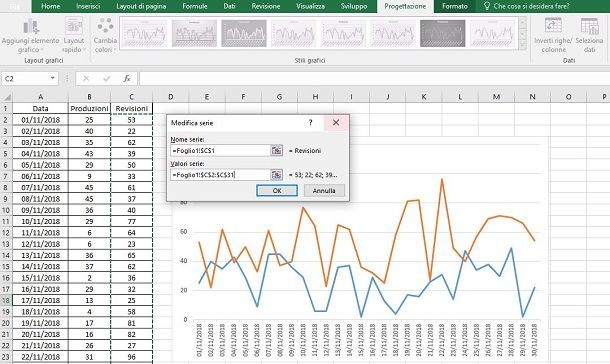Select Revisioni value 77
This screenshot has height=364, width=610.
131,221
